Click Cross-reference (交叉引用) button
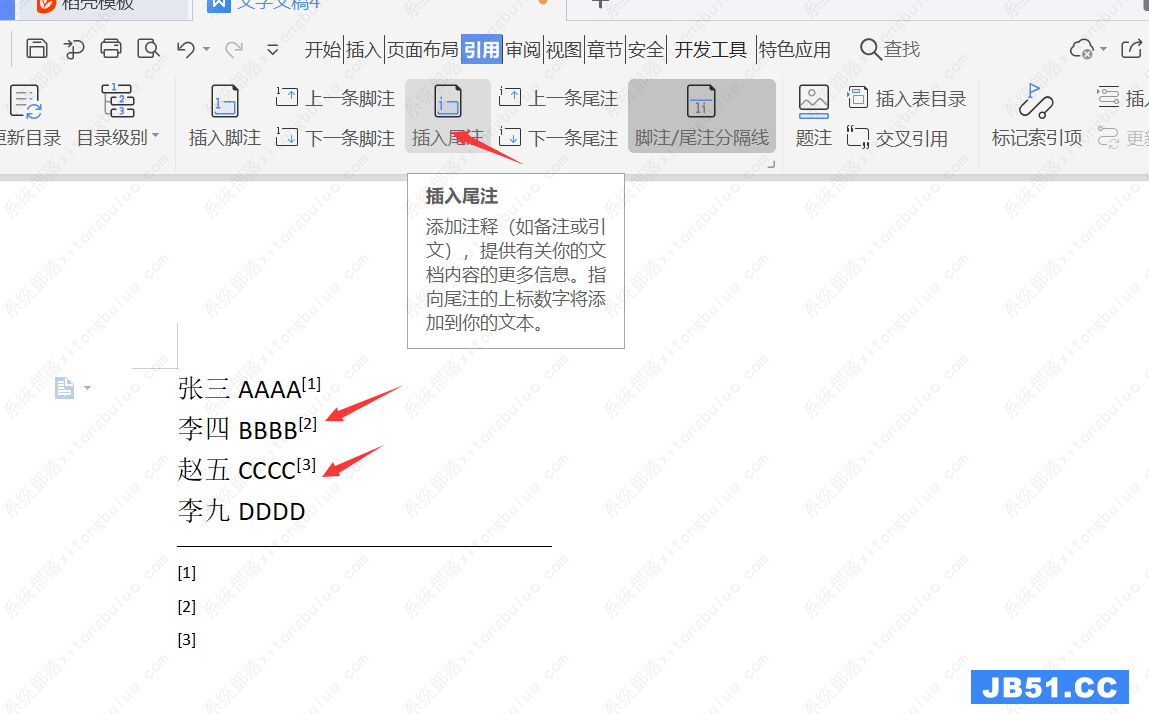The height and width of the screenshot is (714, 1149). click(x=898, y=138)
